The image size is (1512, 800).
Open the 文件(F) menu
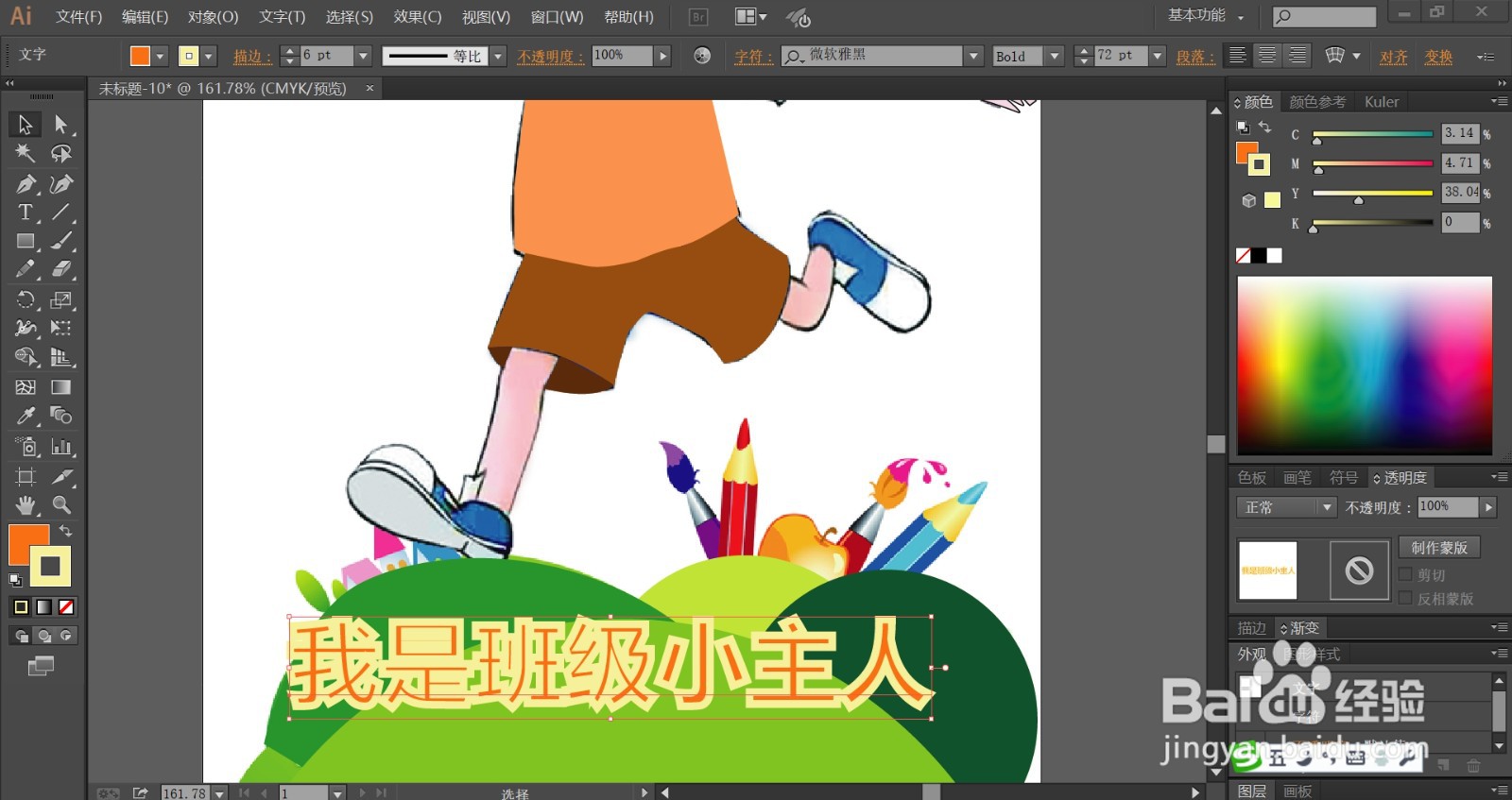78,17
